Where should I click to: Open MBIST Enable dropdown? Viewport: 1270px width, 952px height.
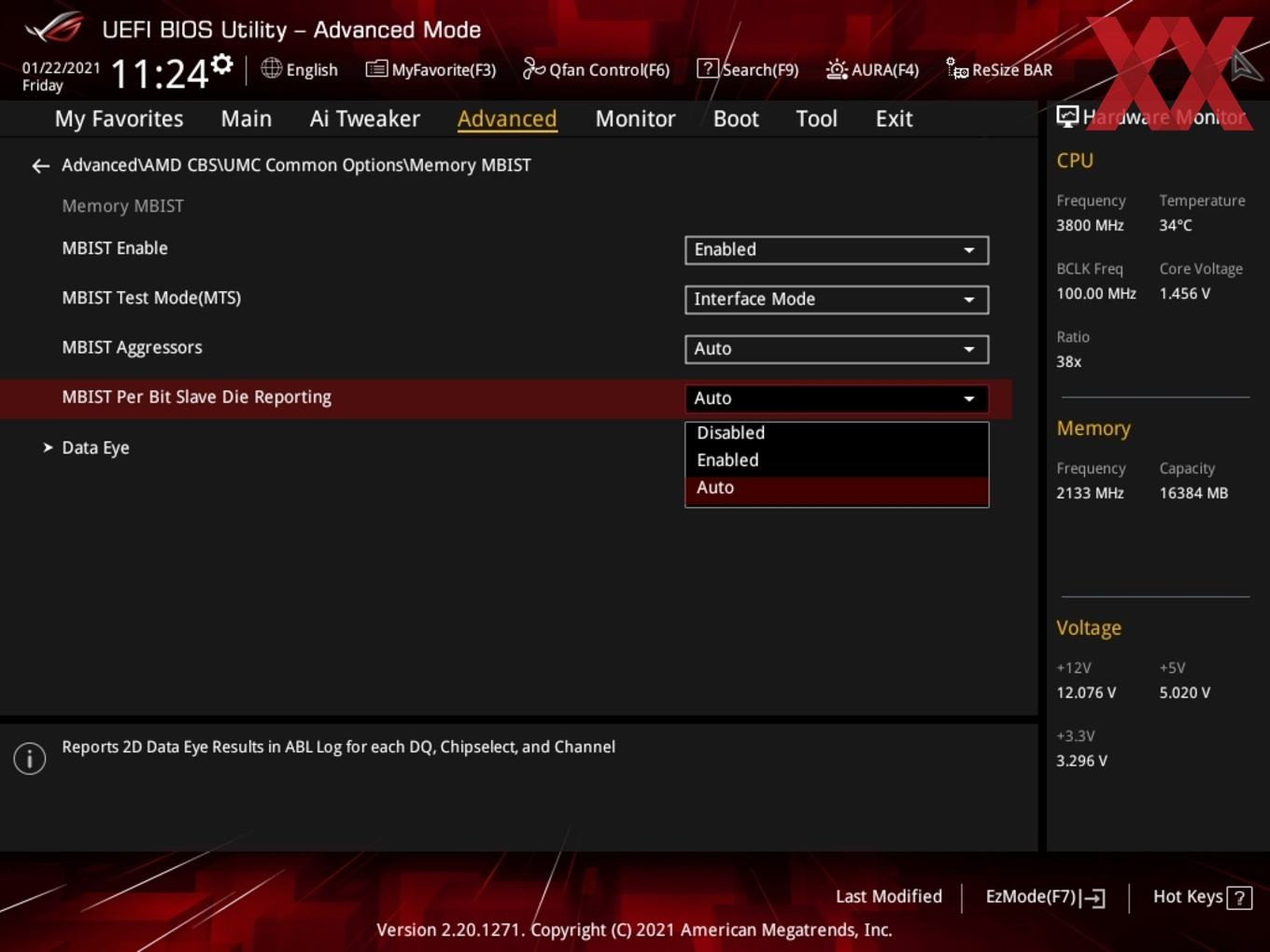click(x=837, y=250)
